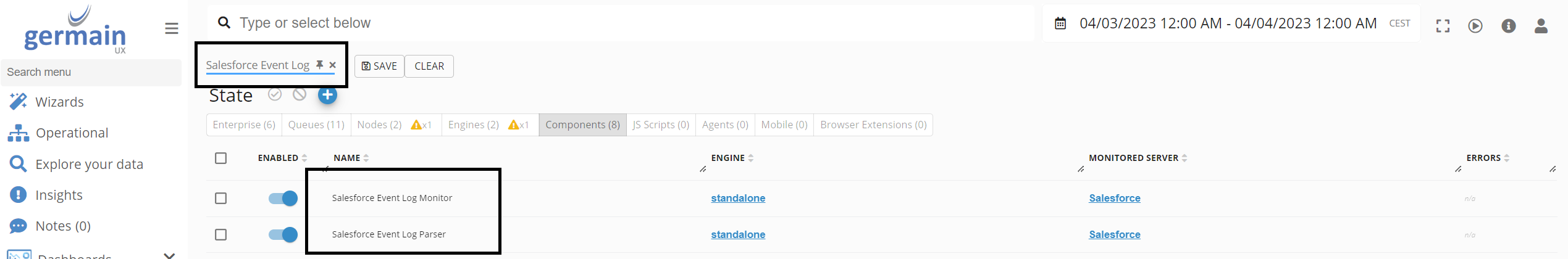
Task: Switch to the Nodes (2) tab
Action: [x=379, y=125]
